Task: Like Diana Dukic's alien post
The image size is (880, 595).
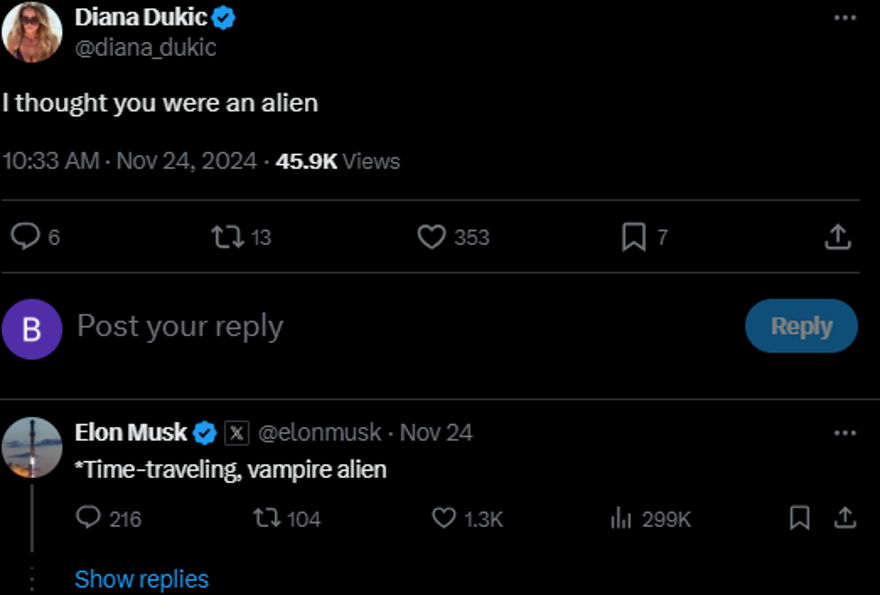Action: 431,237
